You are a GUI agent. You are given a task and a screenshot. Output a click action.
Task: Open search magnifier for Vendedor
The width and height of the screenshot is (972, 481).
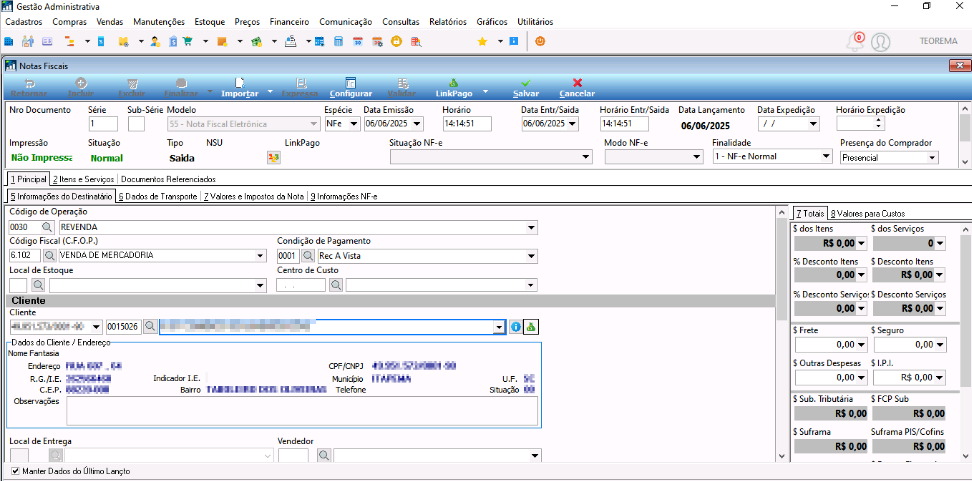(x=324, y=456)
